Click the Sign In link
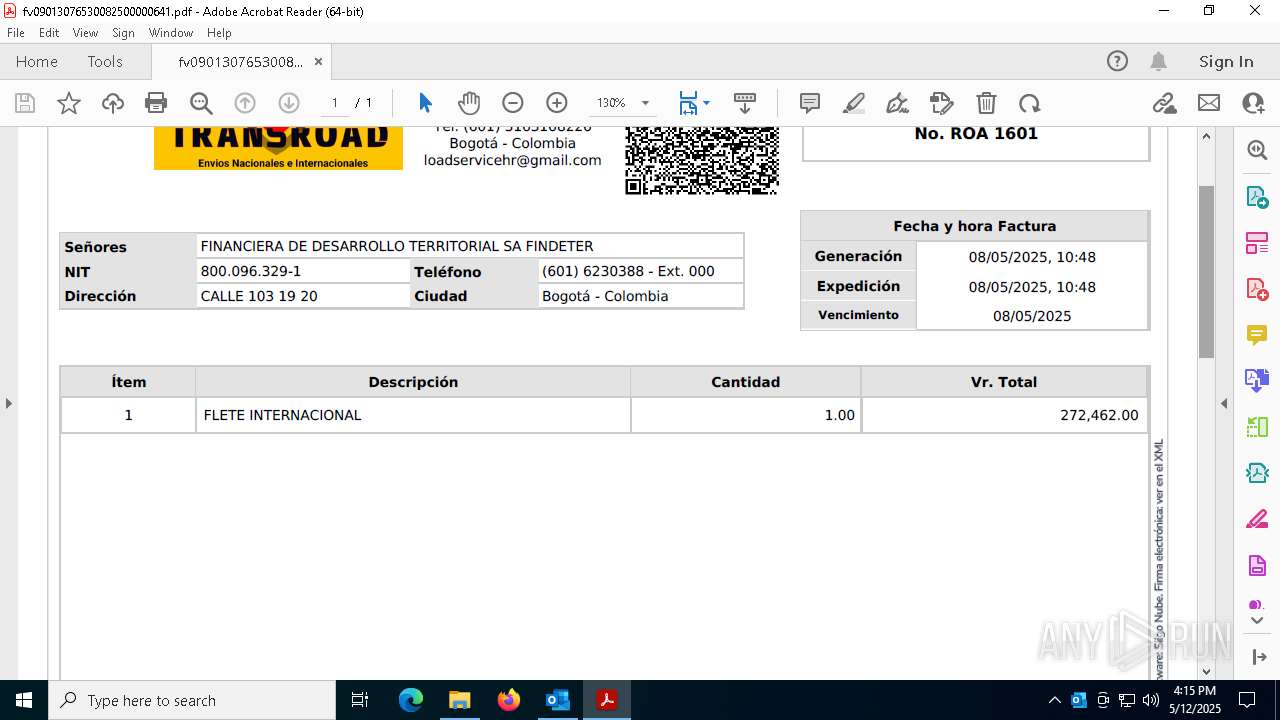Viewport: 1280px width, 720px height. coord(1226,61)
